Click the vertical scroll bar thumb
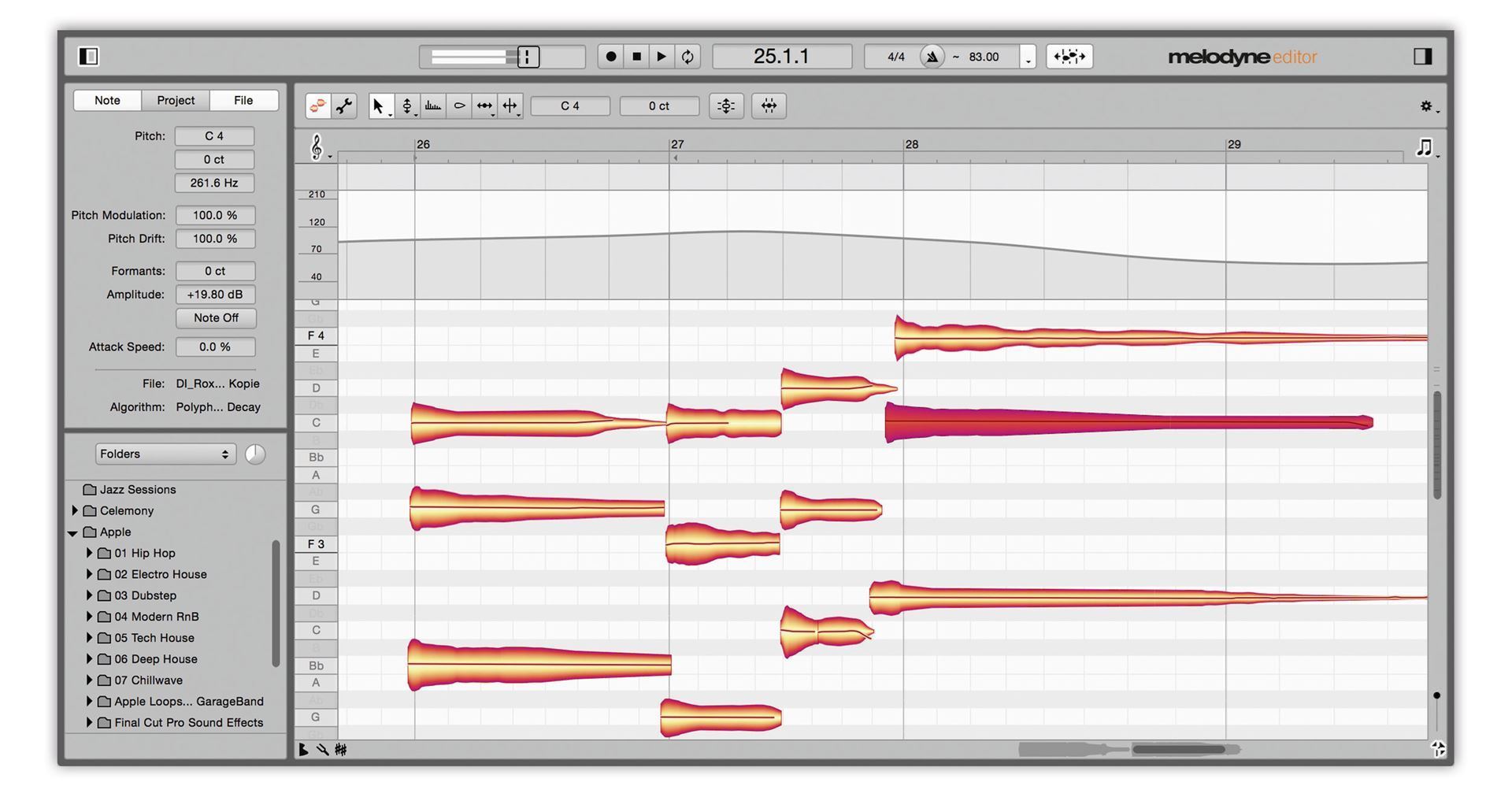Image resolution: width=1512 pixels, height=797 pixels. [x=1436, y=445]
